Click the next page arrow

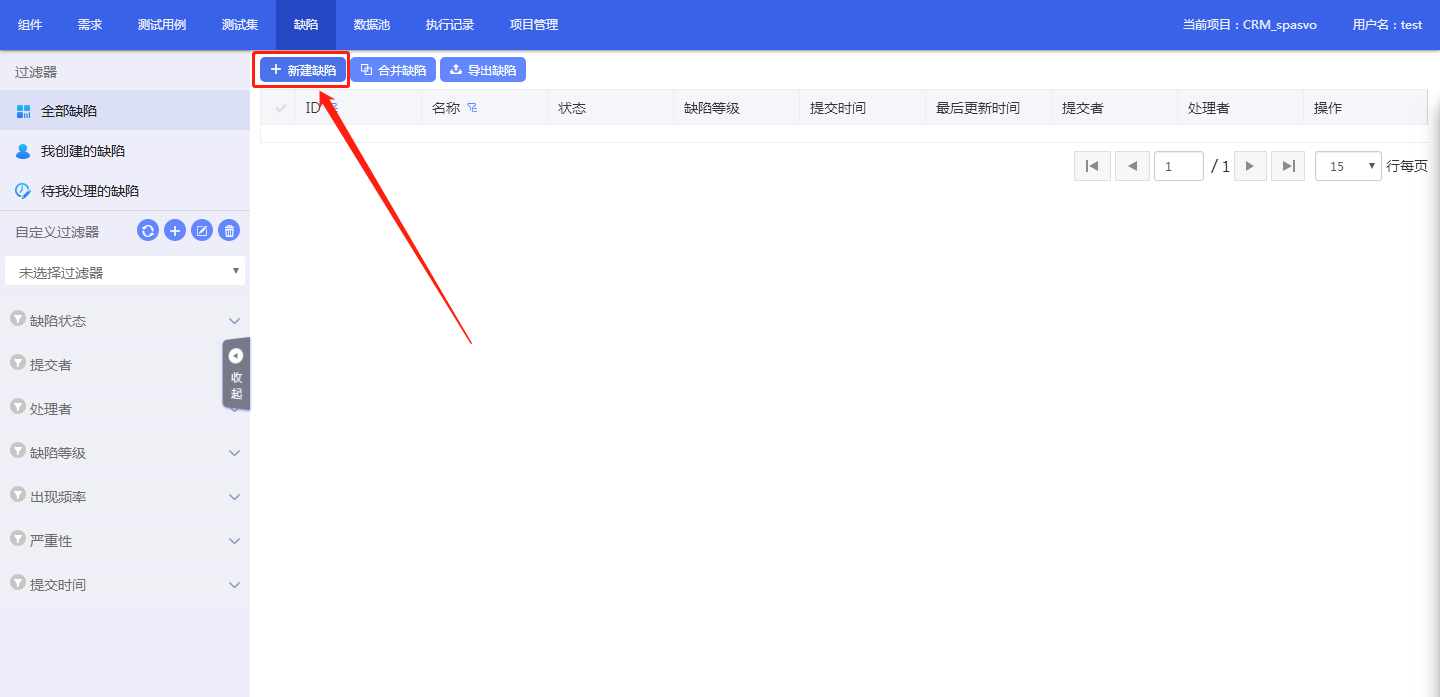click(1250, 166)
